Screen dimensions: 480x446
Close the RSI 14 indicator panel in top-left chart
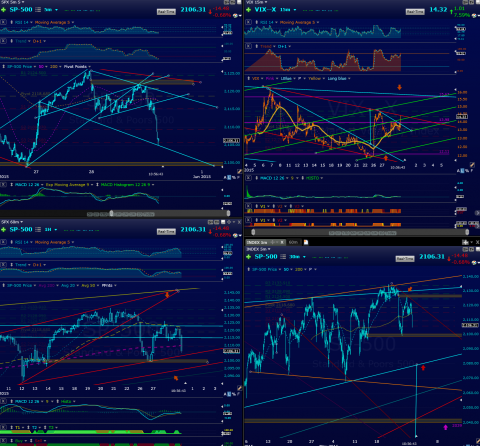(3, 22)
